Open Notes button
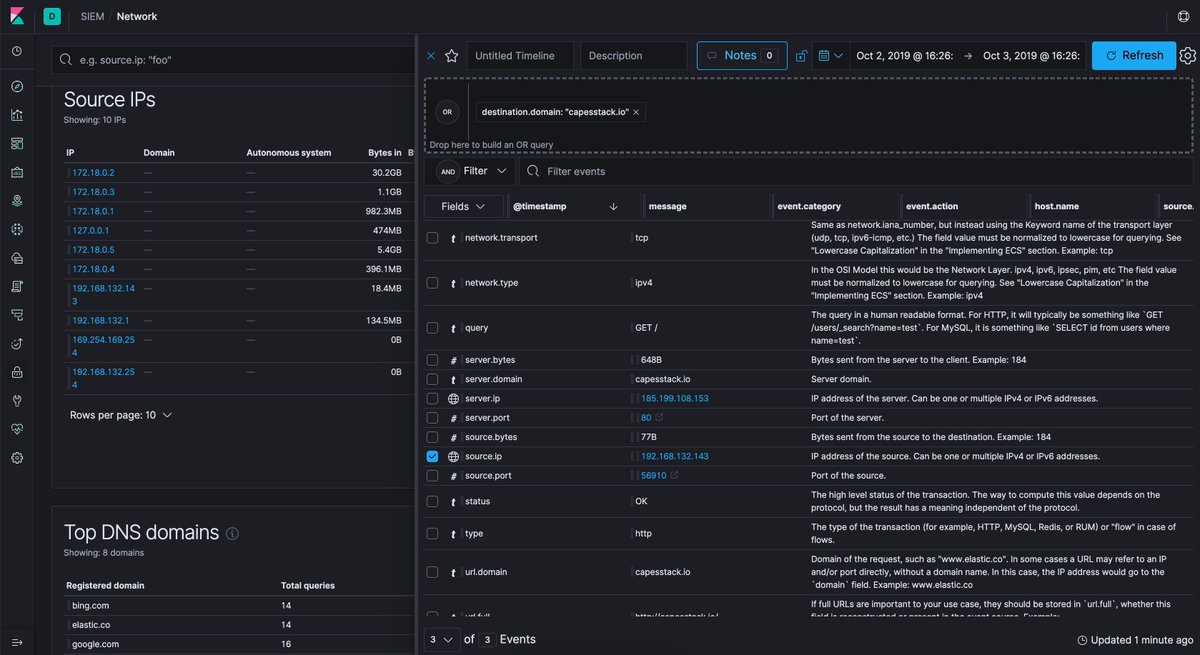 742,56
